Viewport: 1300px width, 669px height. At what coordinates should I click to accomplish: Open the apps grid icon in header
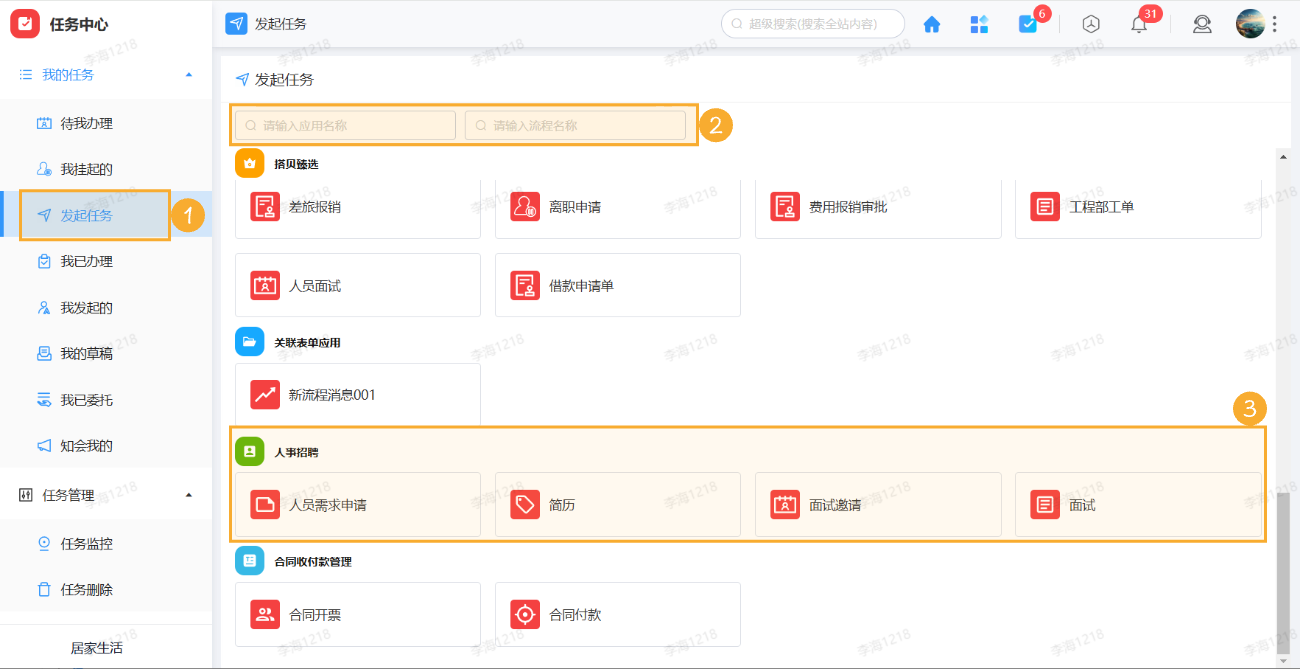click(x=980, y=25)
